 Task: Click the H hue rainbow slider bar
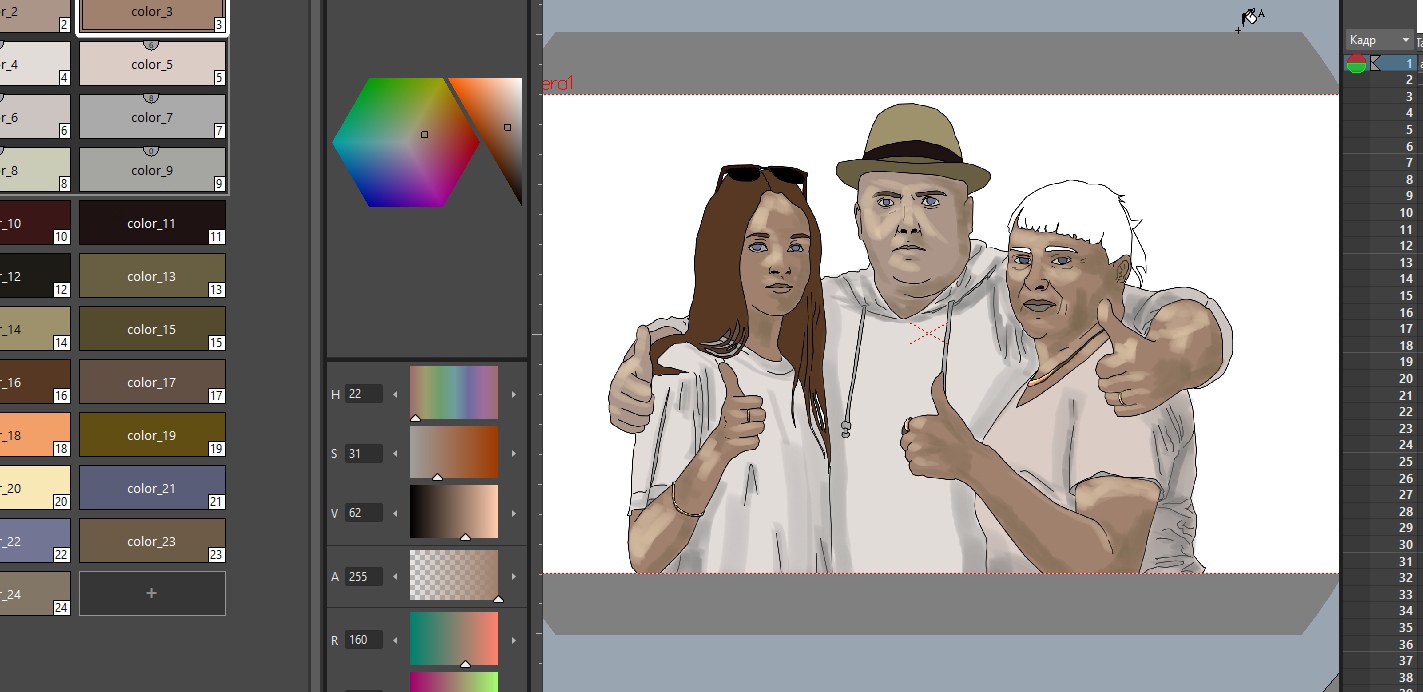point(454,392)
